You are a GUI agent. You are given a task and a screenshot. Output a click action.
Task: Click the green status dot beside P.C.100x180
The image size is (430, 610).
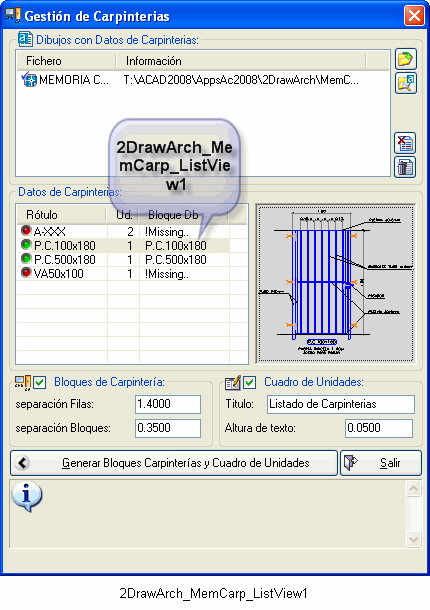click(26, 245)
